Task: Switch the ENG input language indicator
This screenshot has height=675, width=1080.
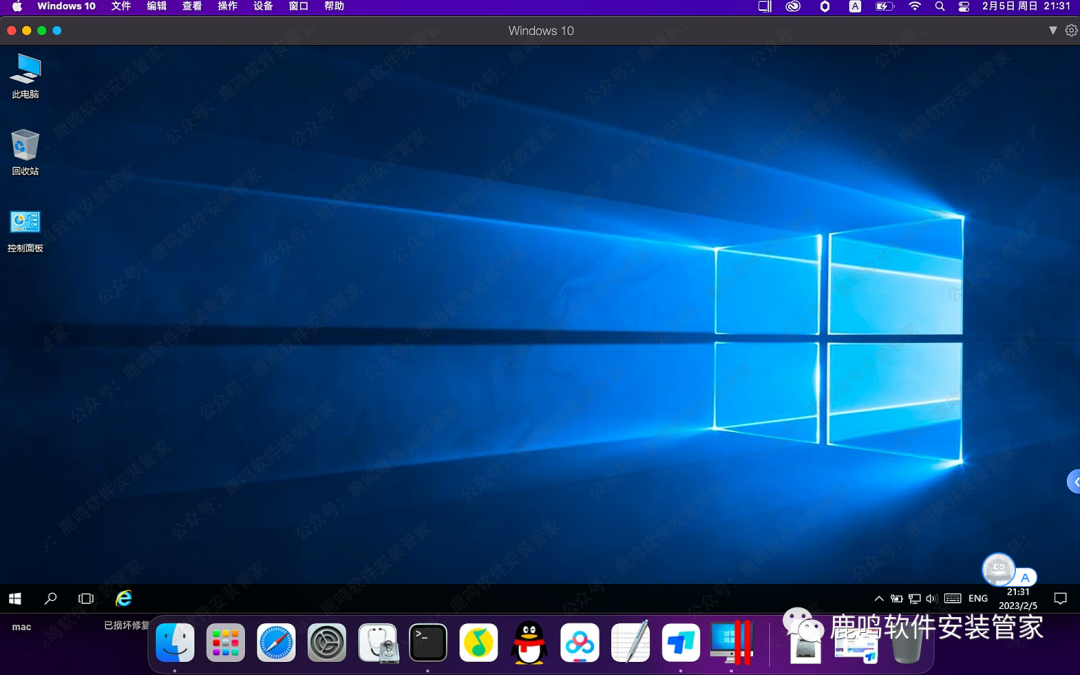Action: pos(978,598)
